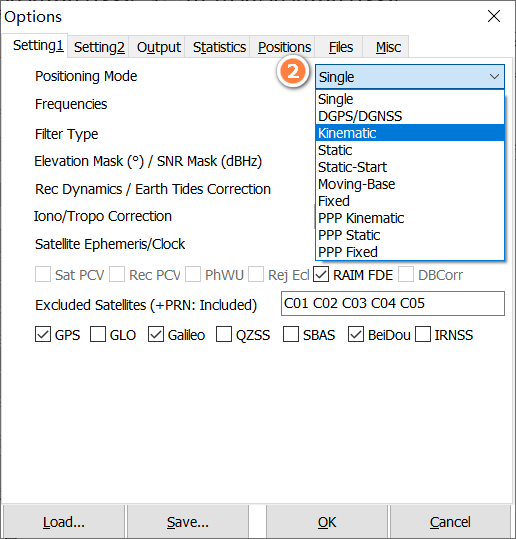Tick the QZSS checkbox
The height and width of the screenshot is (539, 516).
224,334
